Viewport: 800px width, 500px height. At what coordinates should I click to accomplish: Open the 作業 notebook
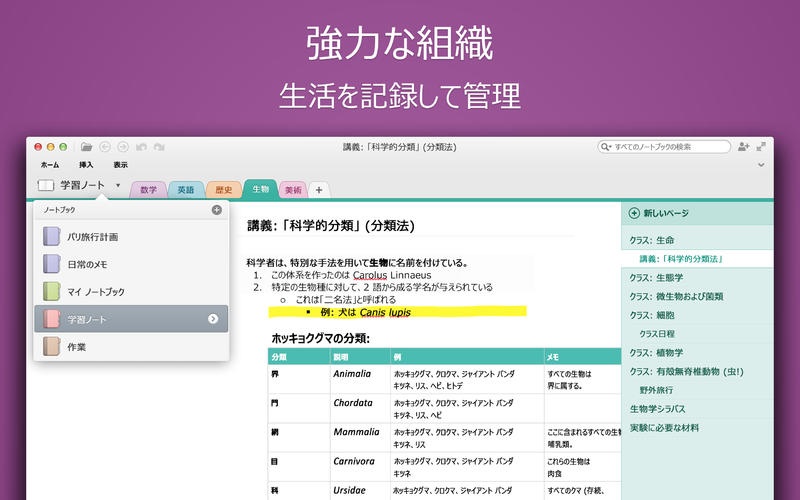pyautogui.click(x=131, y=347)
